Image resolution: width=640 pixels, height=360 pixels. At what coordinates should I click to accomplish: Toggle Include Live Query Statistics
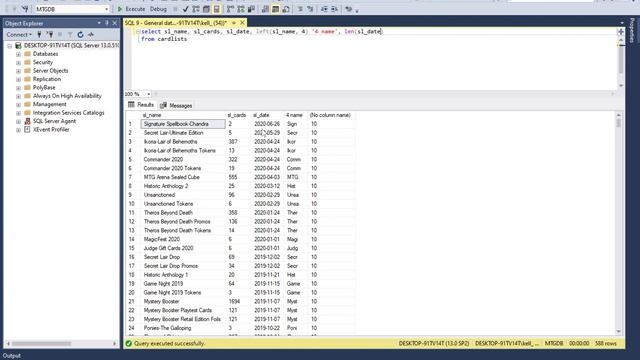(241, 9)
